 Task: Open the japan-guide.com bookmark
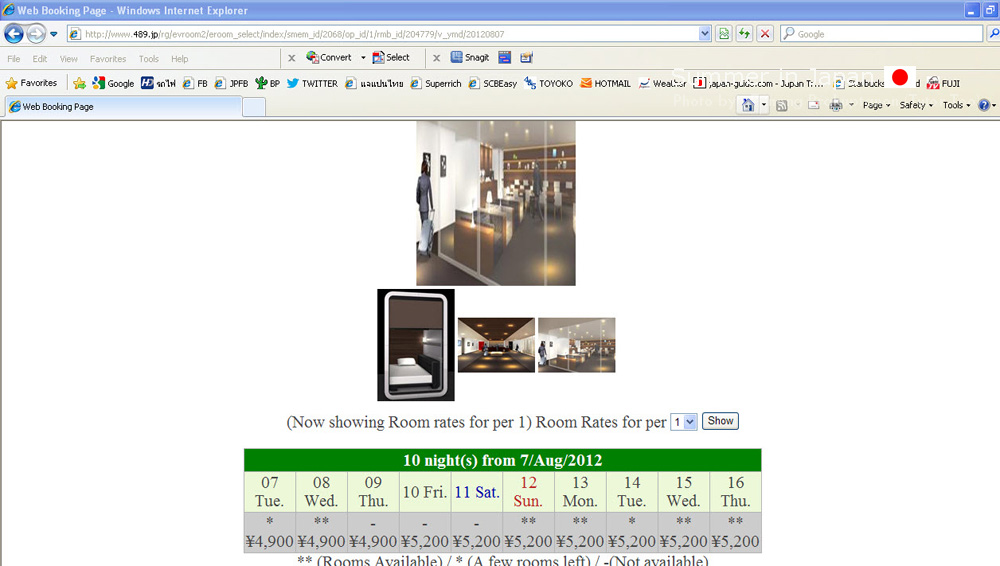click(x=759, y=83)
